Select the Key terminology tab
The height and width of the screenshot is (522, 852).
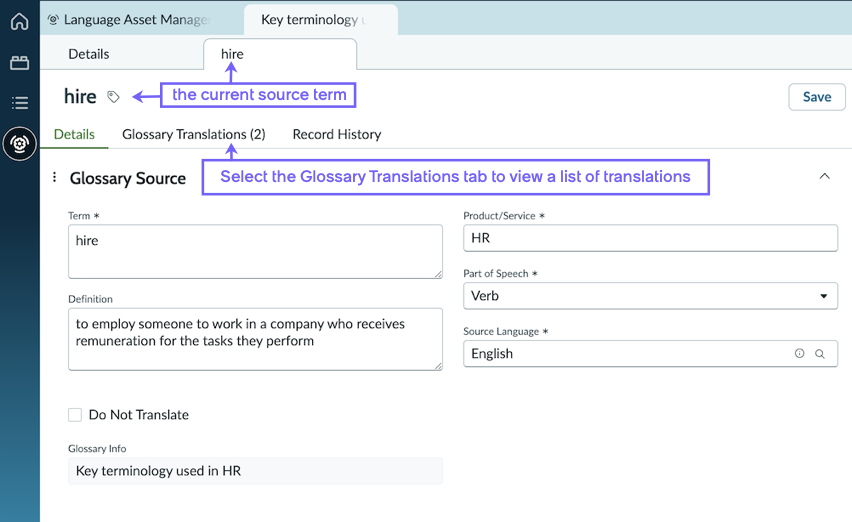pyautogui.click(x=321, y=20)
